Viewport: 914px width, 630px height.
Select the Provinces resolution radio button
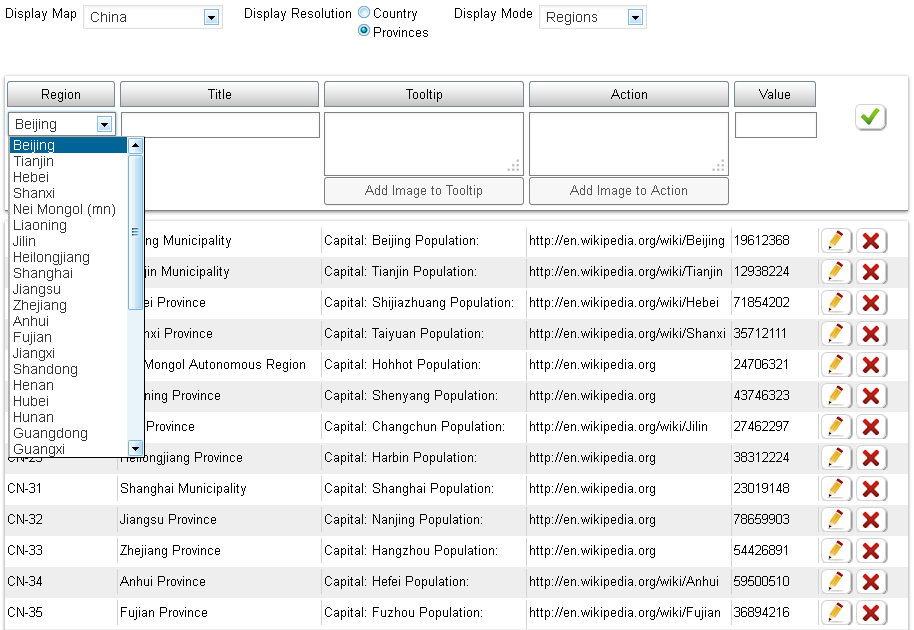pos(364,30)
